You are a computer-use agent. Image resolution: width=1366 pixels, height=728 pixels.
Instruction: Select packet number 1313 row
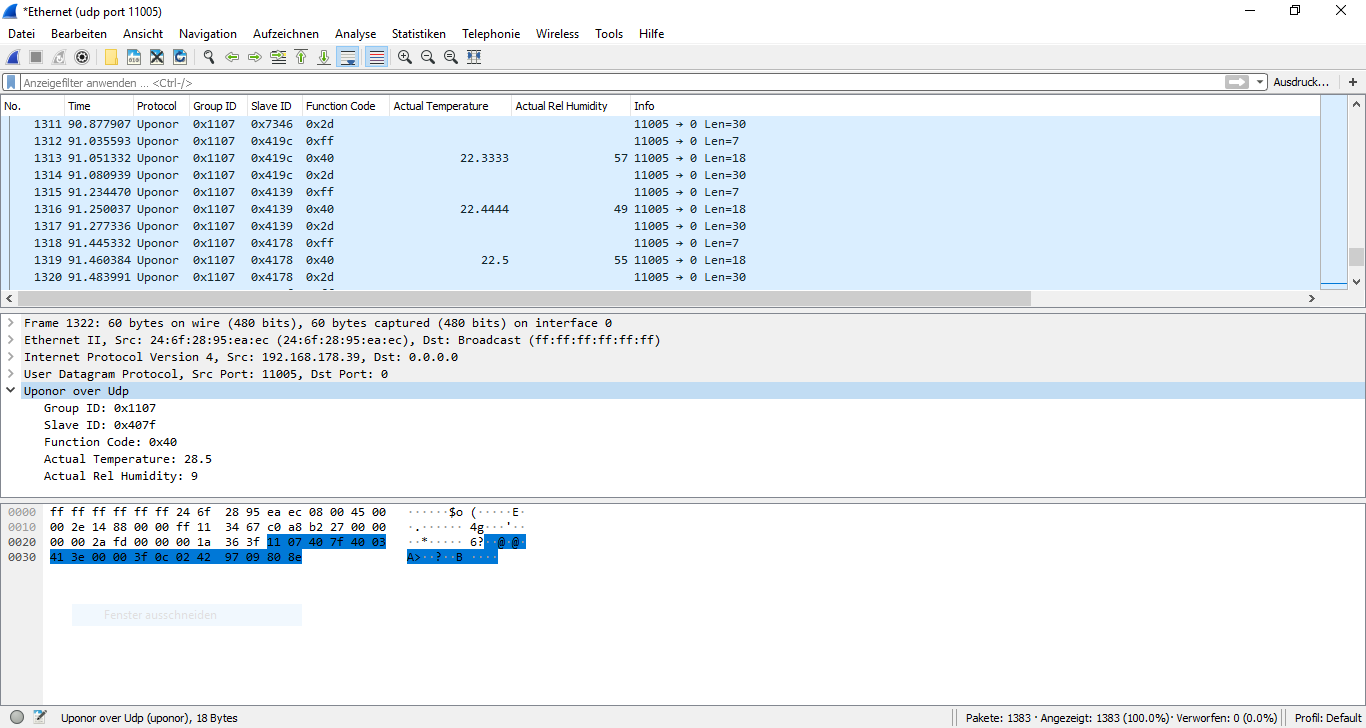coord(660,158)
